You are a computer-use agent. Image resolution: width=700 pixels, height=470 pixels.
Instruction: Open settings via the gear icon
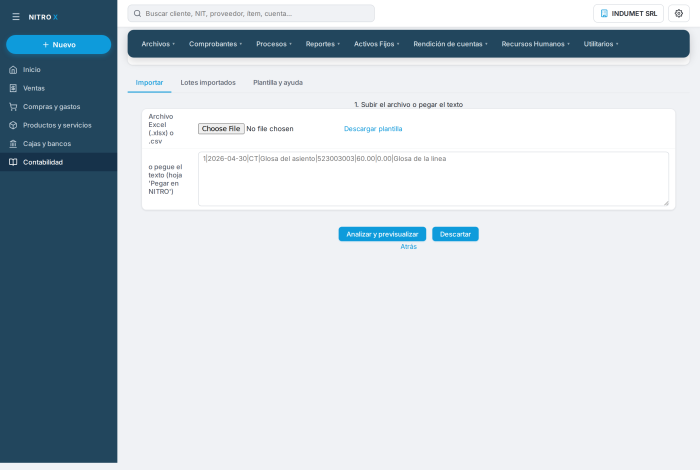coord(679,13)
